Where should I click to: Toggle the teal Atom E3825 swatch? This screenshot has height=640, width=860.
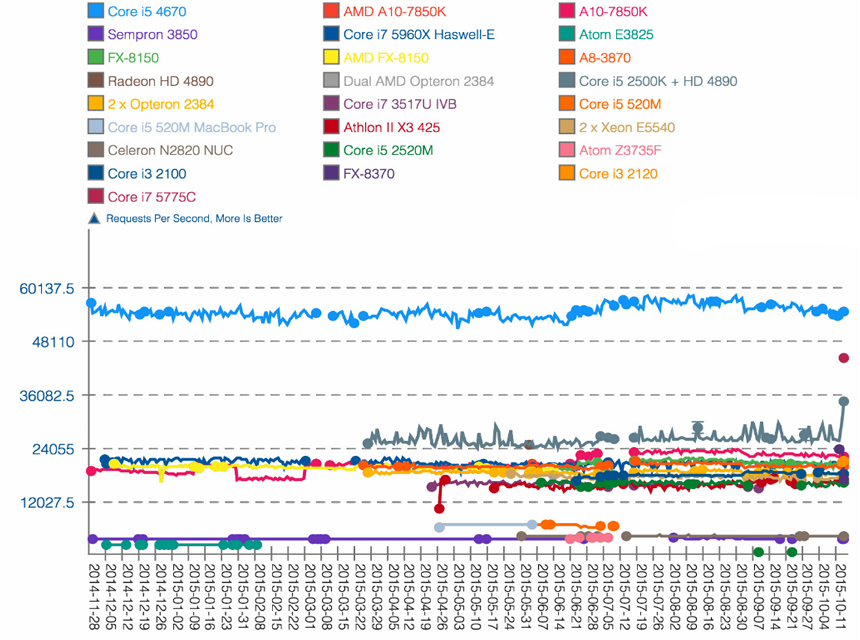pyautogui.click(x=567, y=34)
